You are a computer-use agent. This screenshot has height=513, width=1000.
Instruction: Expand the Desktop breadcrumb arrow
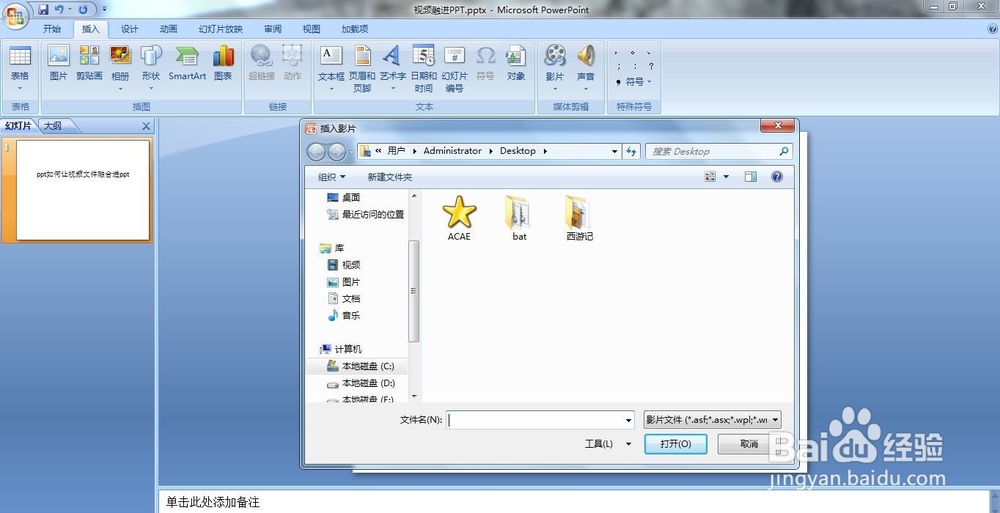click(545, 151)
